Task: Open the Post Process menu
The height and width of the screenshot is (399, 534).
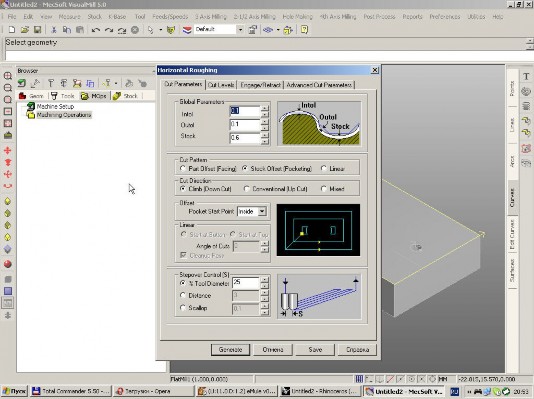Action: (x=379, y=17)
